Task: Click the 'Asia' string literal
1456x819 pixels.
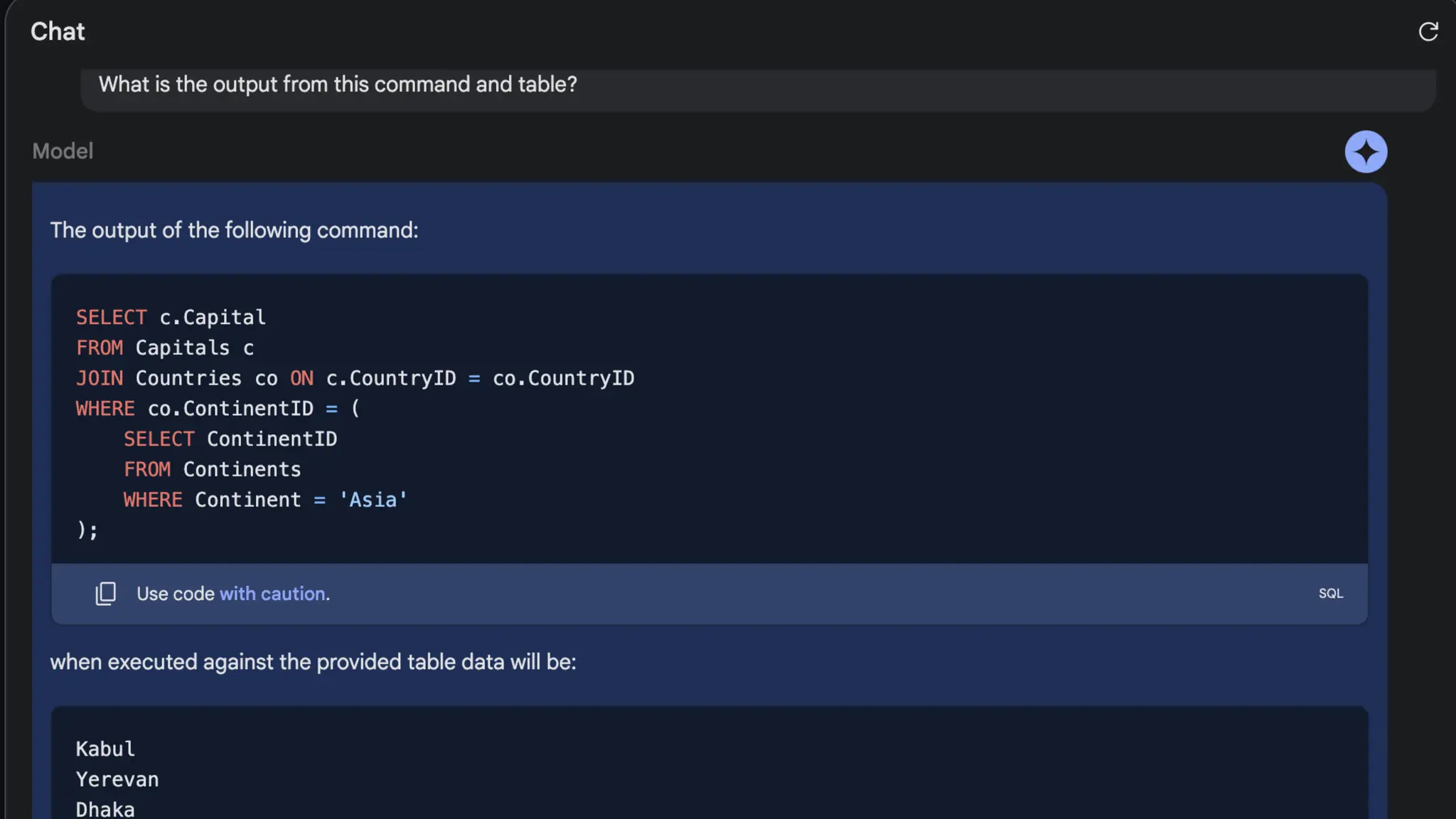Action: coord(373,500)
